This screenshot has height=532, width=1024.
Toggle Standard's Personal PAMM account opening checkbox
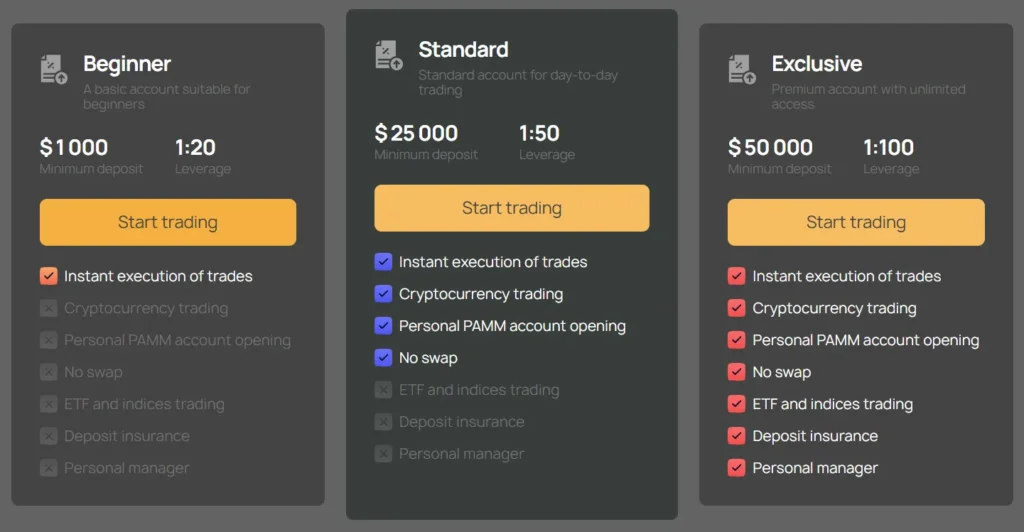coord(383,326)
